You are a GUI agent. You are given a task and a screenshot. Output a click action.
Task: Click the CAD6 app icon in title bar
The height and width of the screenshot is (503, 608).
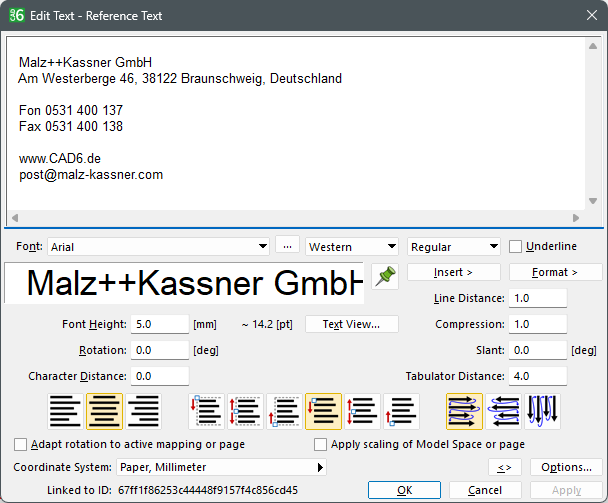click(x=17, y=16)
